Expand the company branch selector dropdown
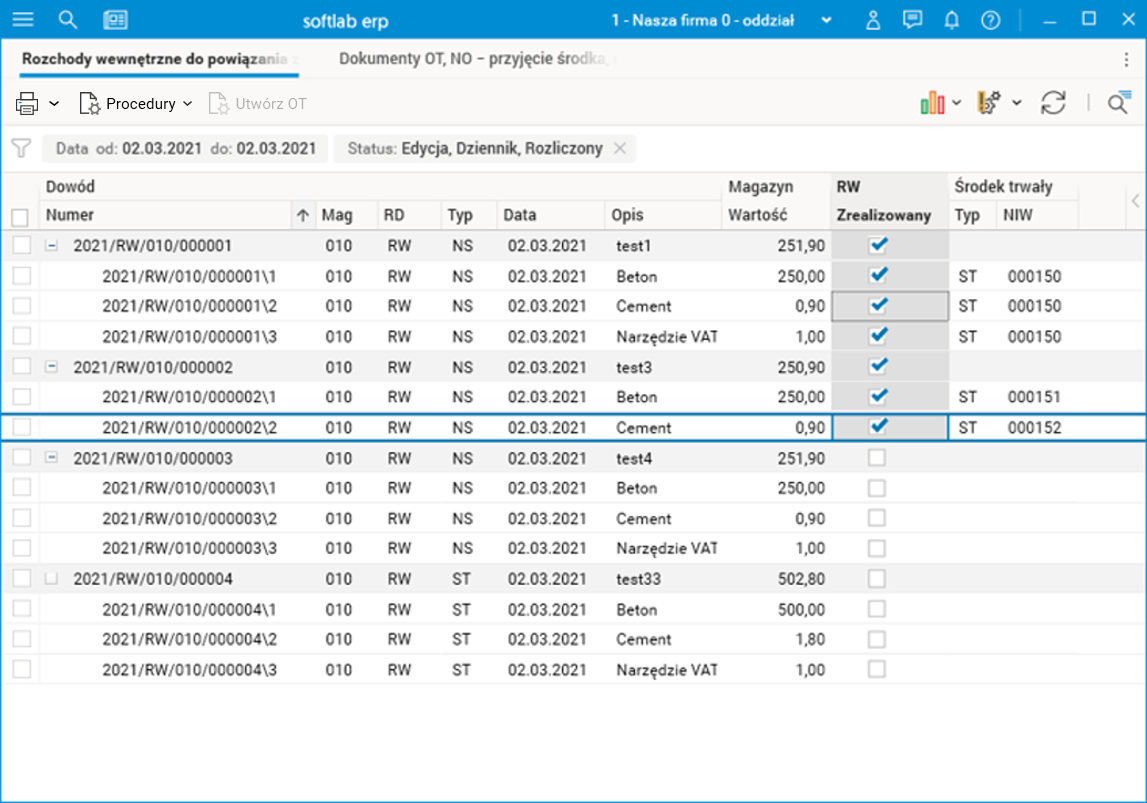This screenshot has height=803, width=1147. pos(826,20)
